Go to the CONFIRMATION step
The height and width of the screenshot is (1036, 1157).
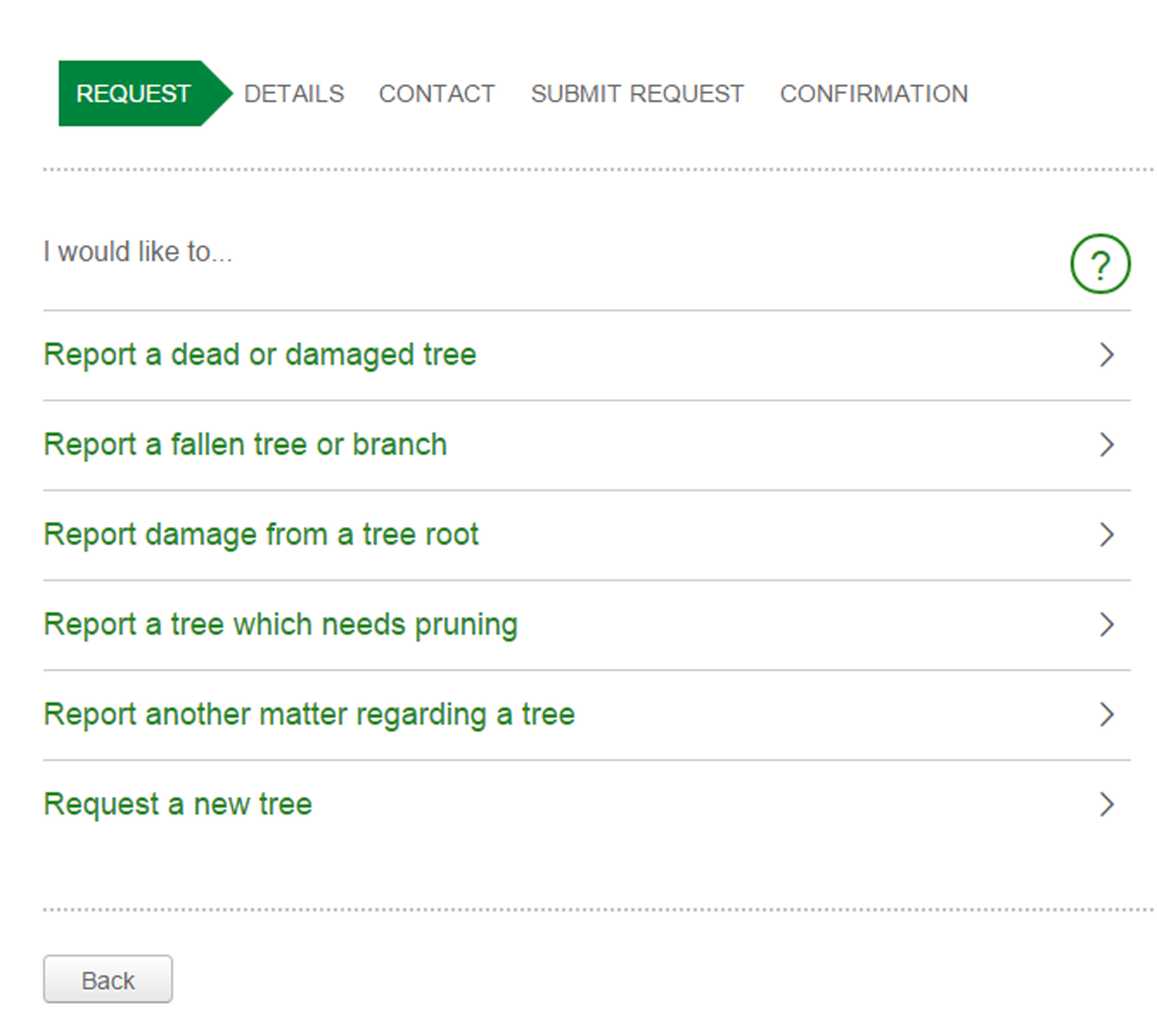(874, 94)
